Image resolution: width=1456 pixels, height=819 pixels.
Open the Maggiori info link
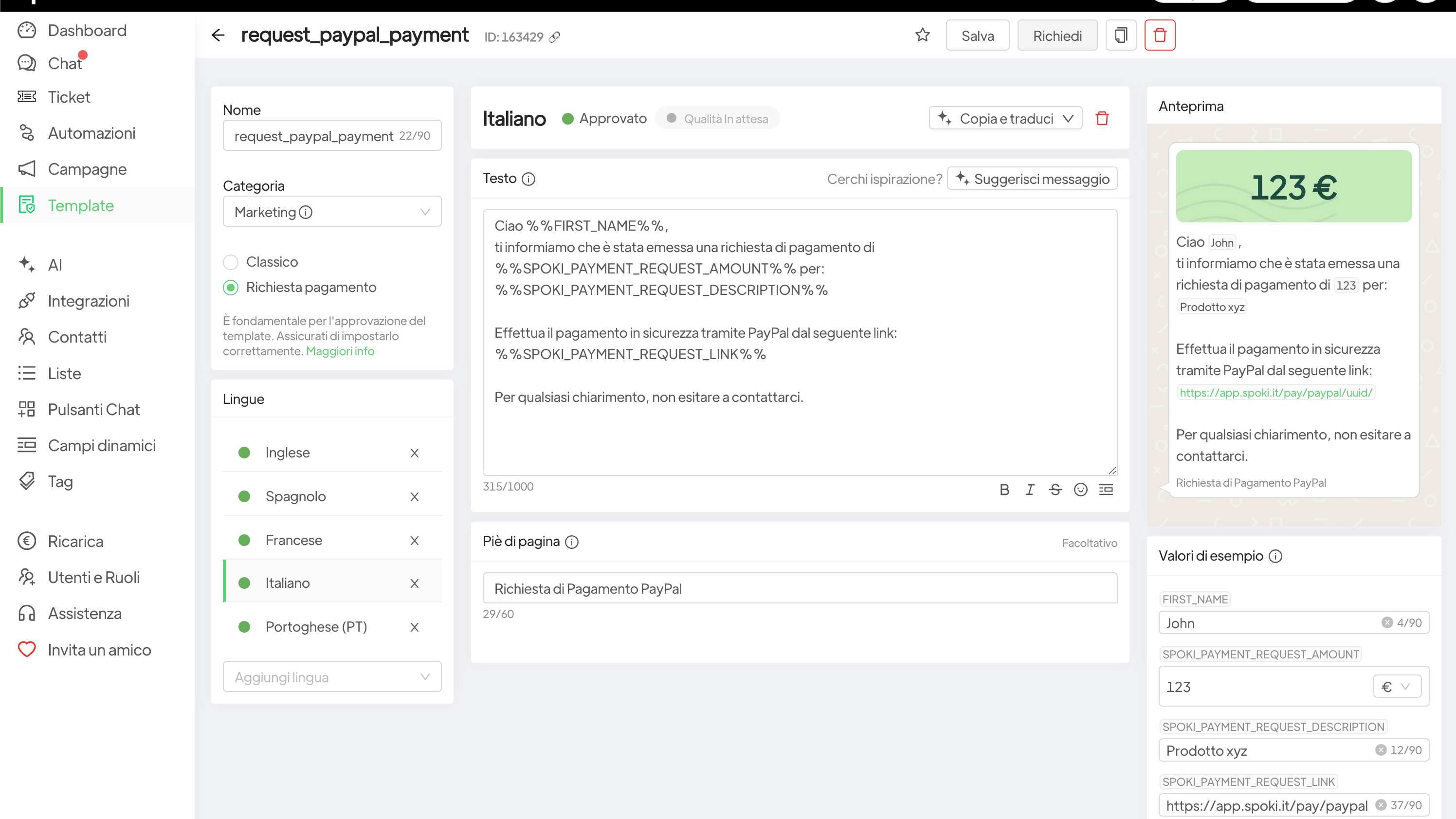click(340, 351)
